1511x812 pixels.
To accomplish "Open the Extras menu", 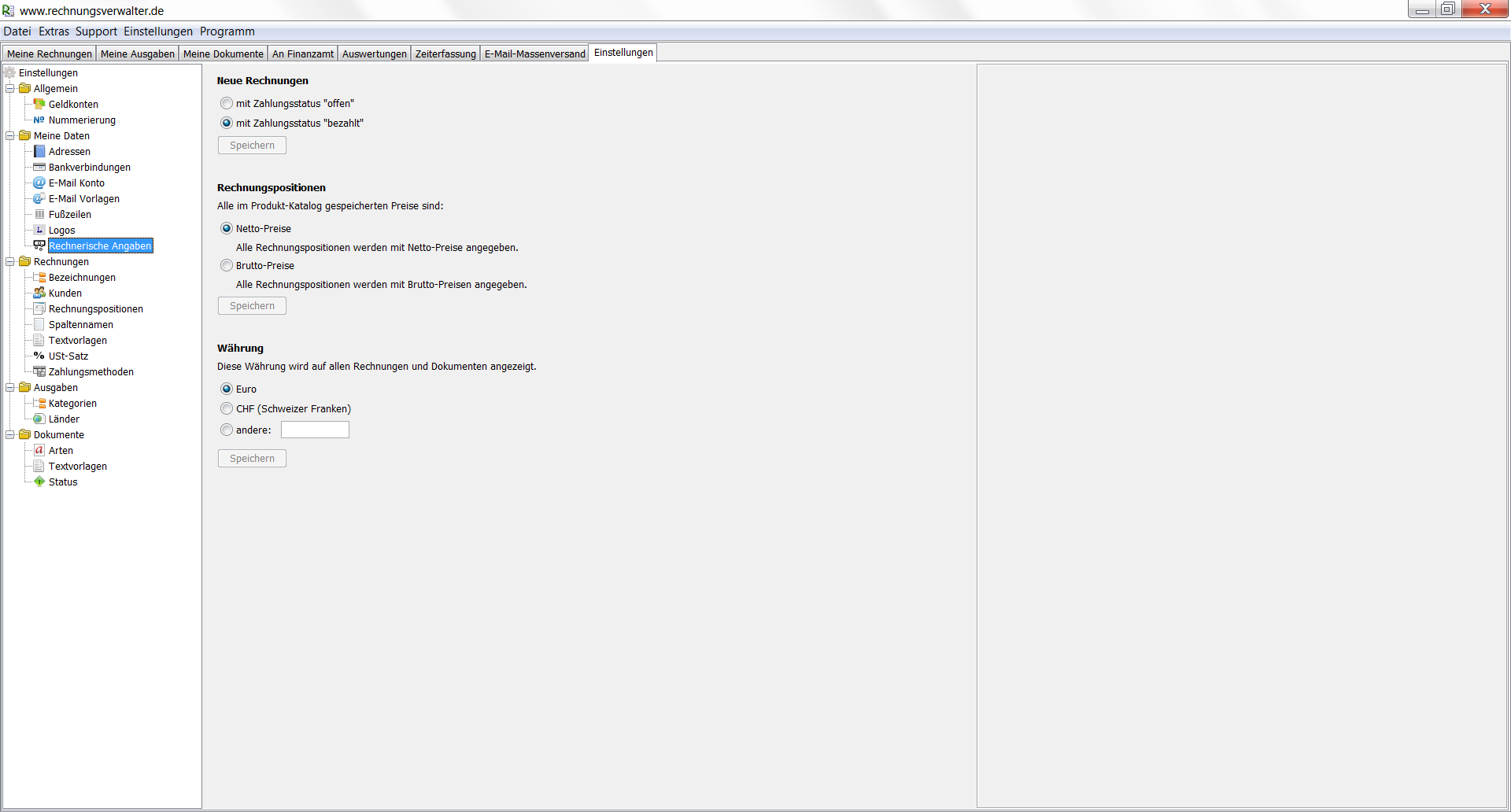I will tap(54, 31).
